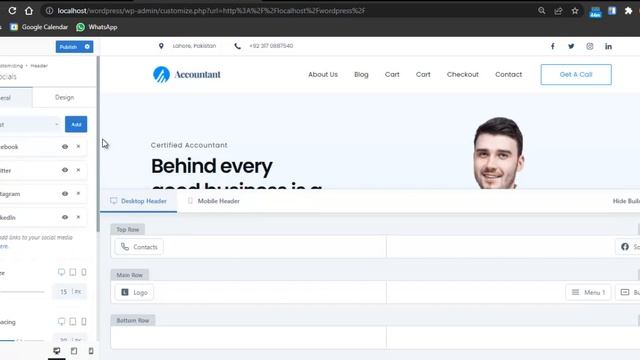Click the Main Row label
This screenshot has width=640, height=360.
tap(129, 275)
